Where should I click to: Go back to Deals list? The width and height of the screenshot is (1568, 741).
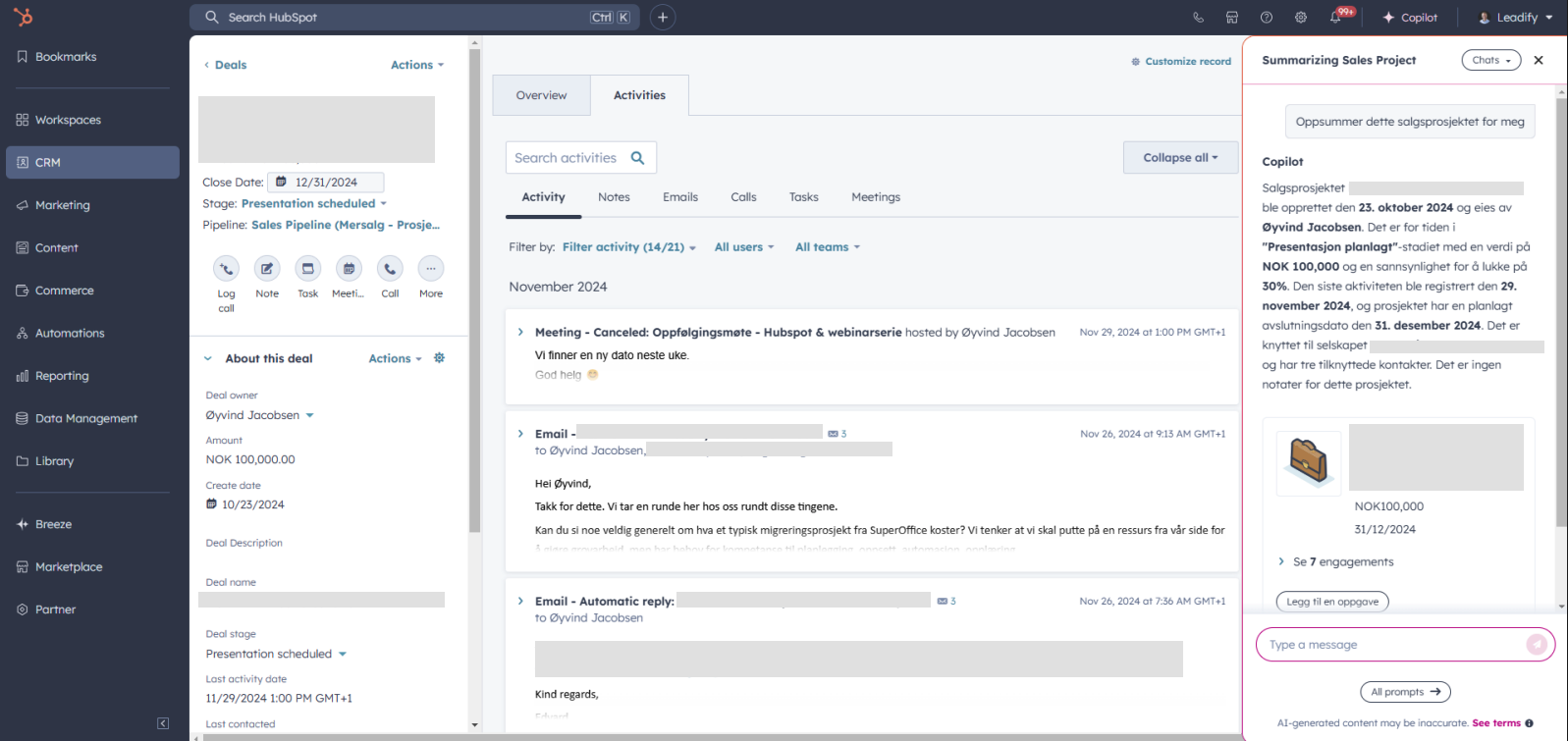(225, 65)
